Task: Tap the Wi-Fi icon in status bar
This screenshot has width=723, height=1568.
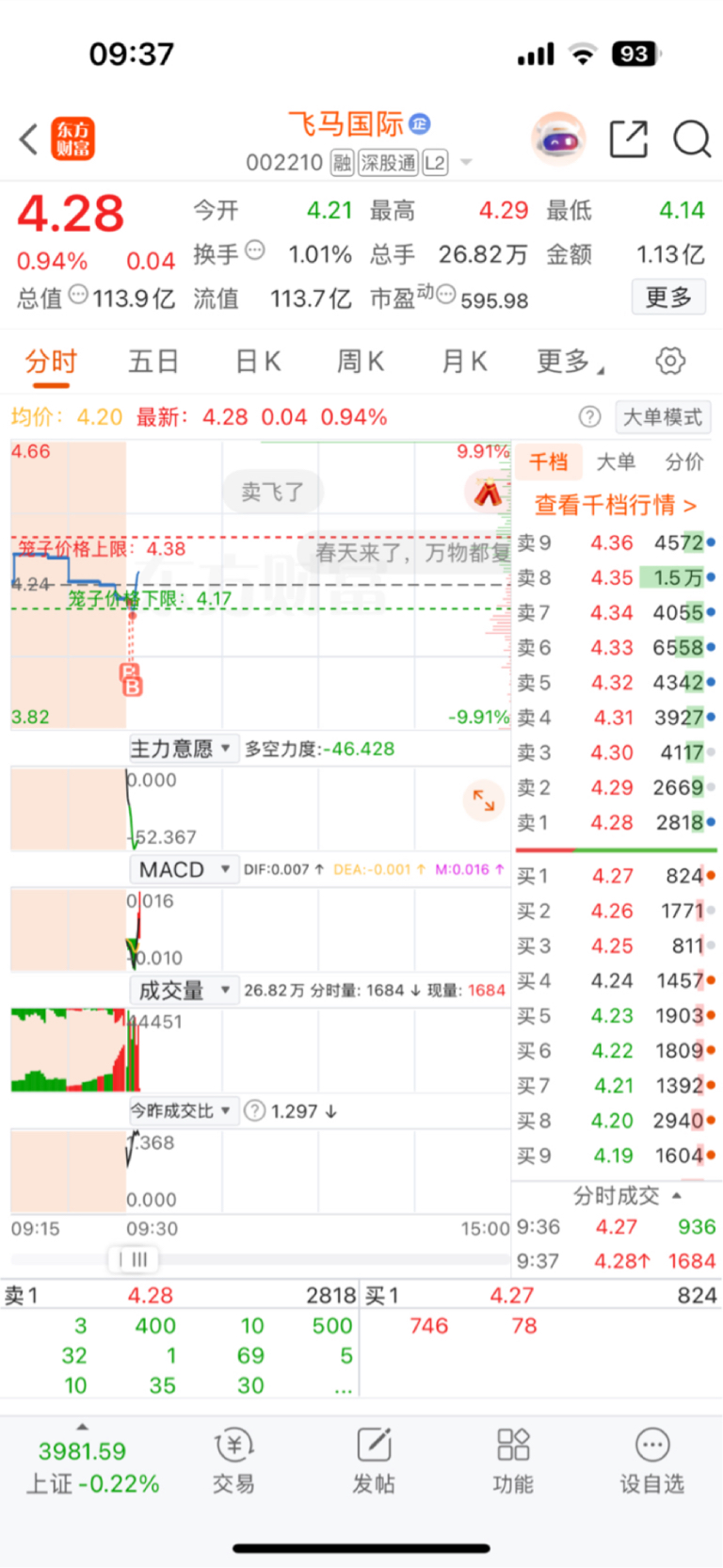Action: [584, 55]
